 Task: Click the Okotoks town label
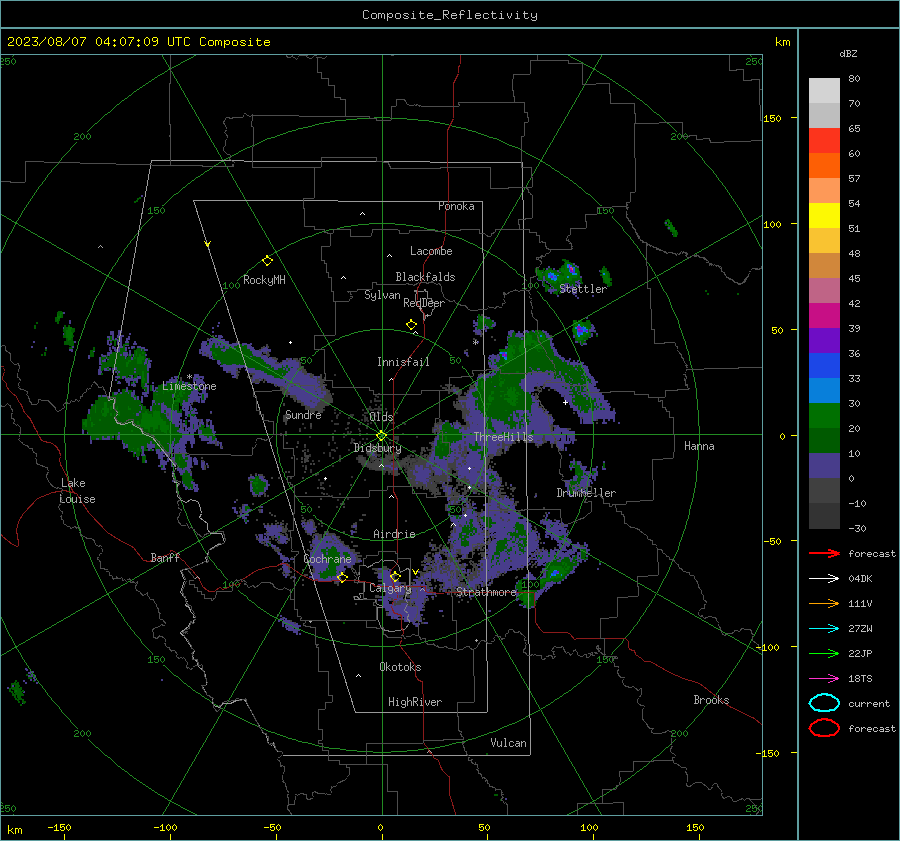pos(400,667)
